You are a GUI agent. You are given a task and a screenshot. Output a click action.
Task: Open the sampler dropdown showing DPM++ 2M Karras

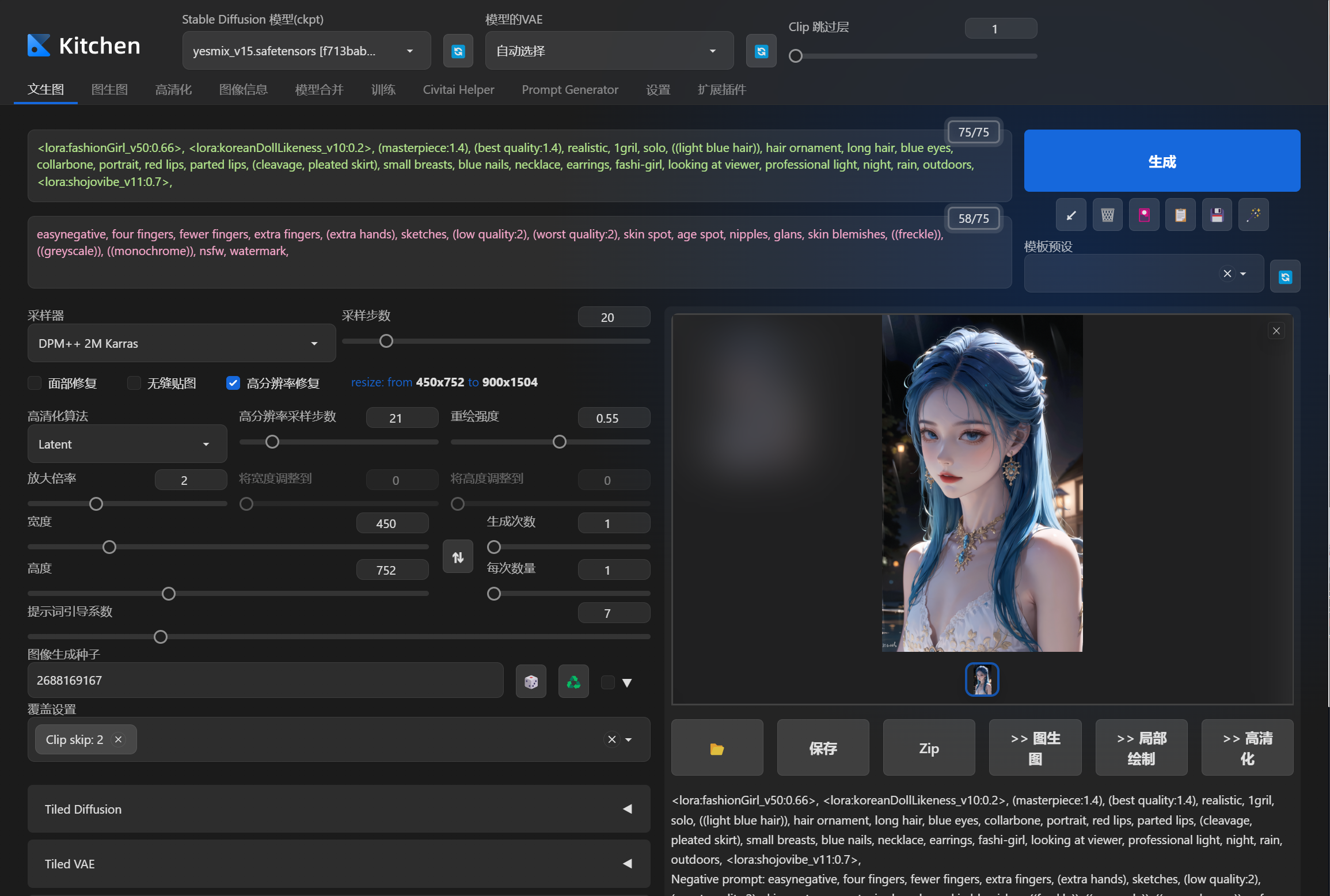pyautogui.click(x=181, y=343)
